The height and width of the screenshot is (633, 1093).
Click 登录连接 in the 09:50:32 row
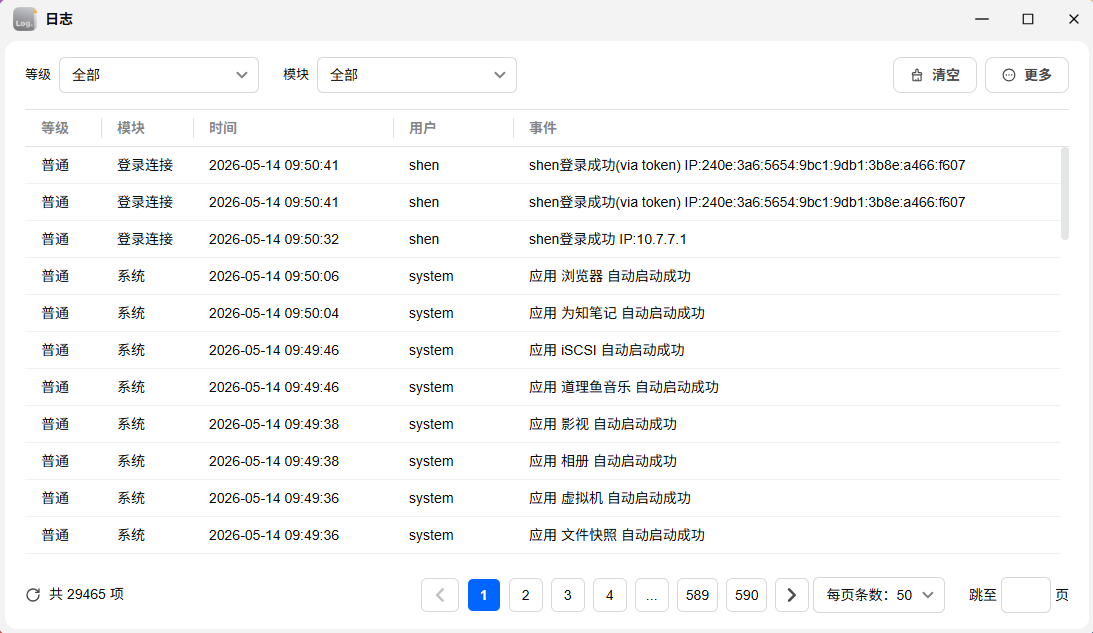click(145, 239)
